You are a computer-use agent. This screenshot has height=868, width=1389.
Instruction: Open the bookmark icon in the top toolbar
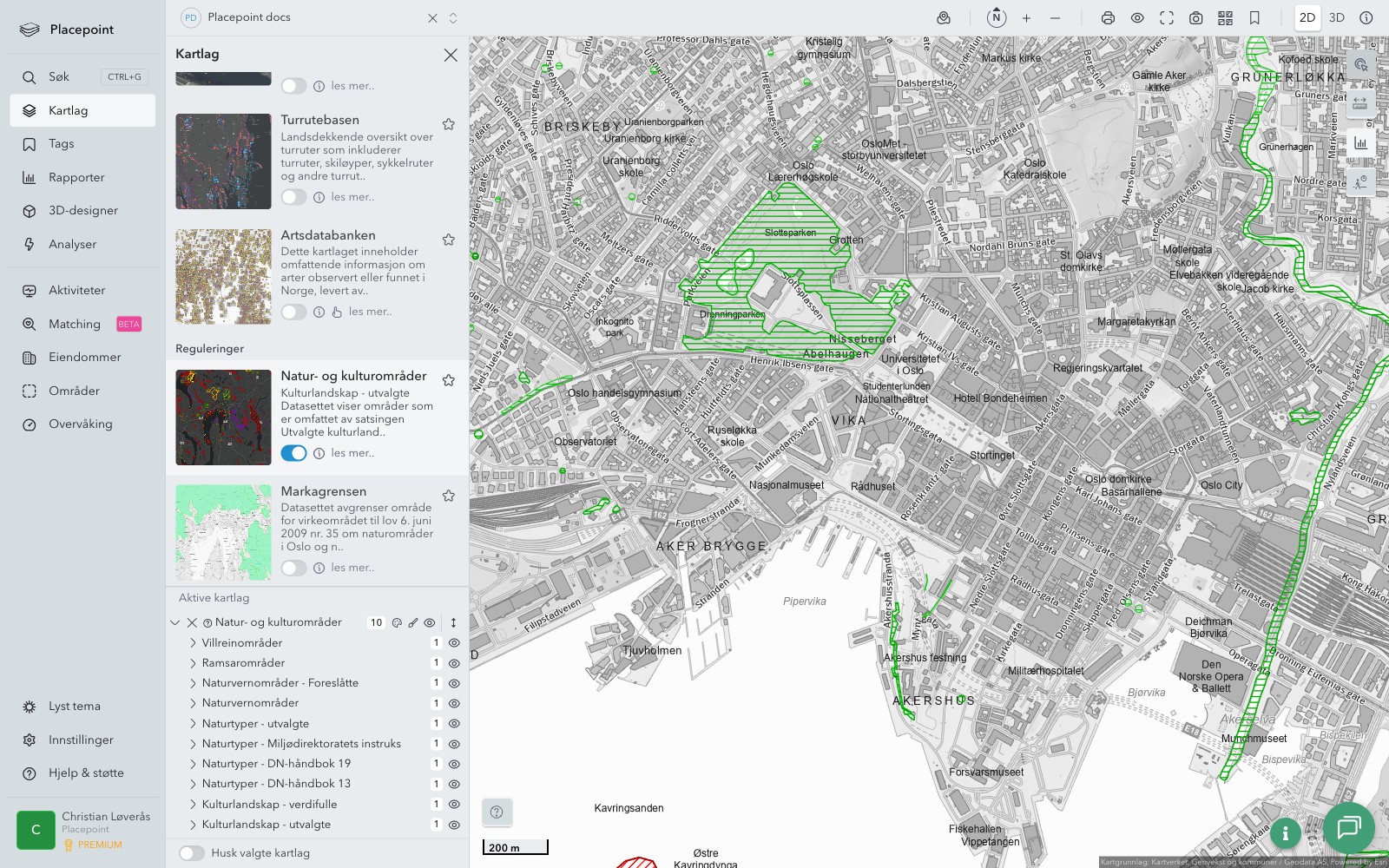click(x=1254, y=18)
